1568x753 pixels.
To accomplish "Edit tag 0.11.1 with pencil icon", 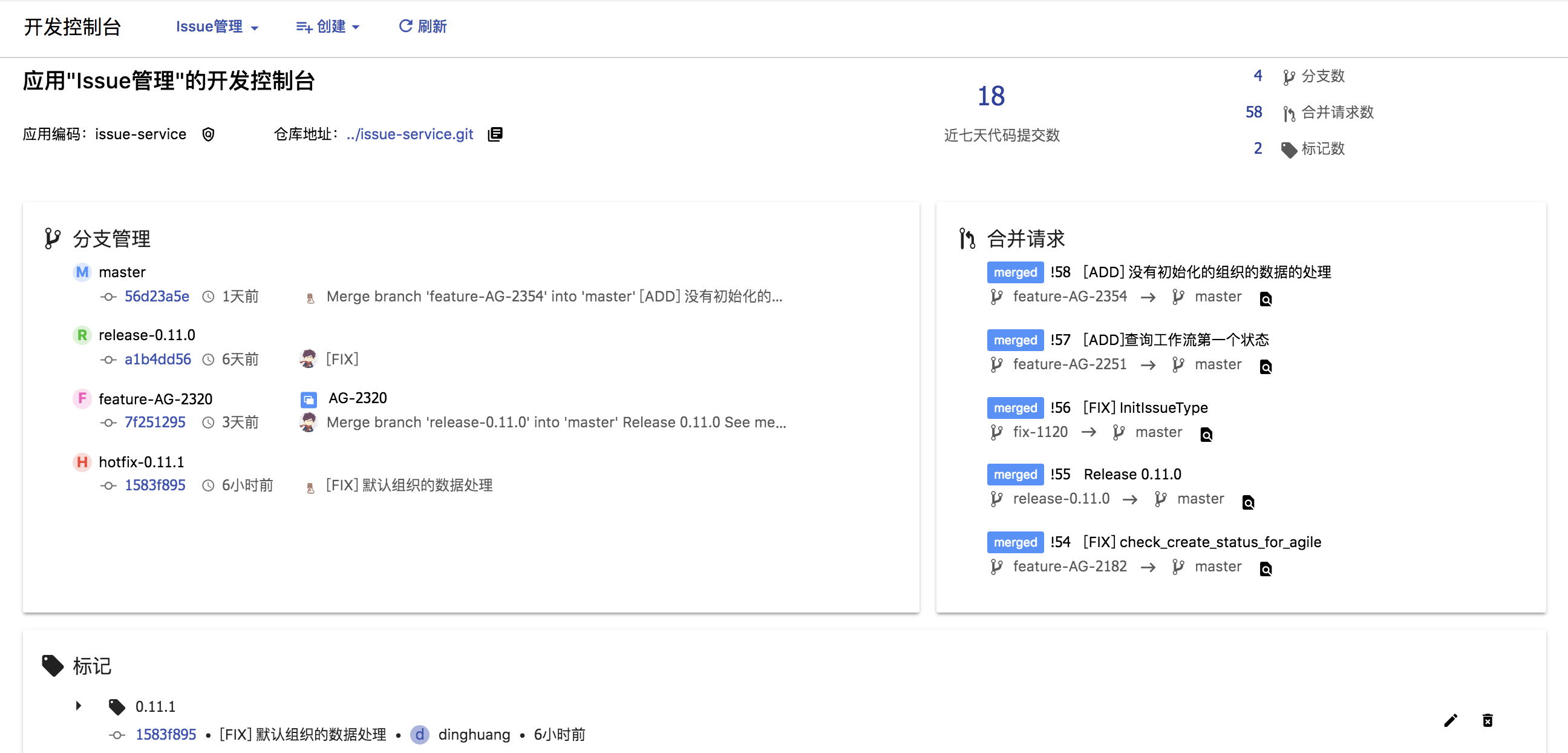I will point(1451,721).
